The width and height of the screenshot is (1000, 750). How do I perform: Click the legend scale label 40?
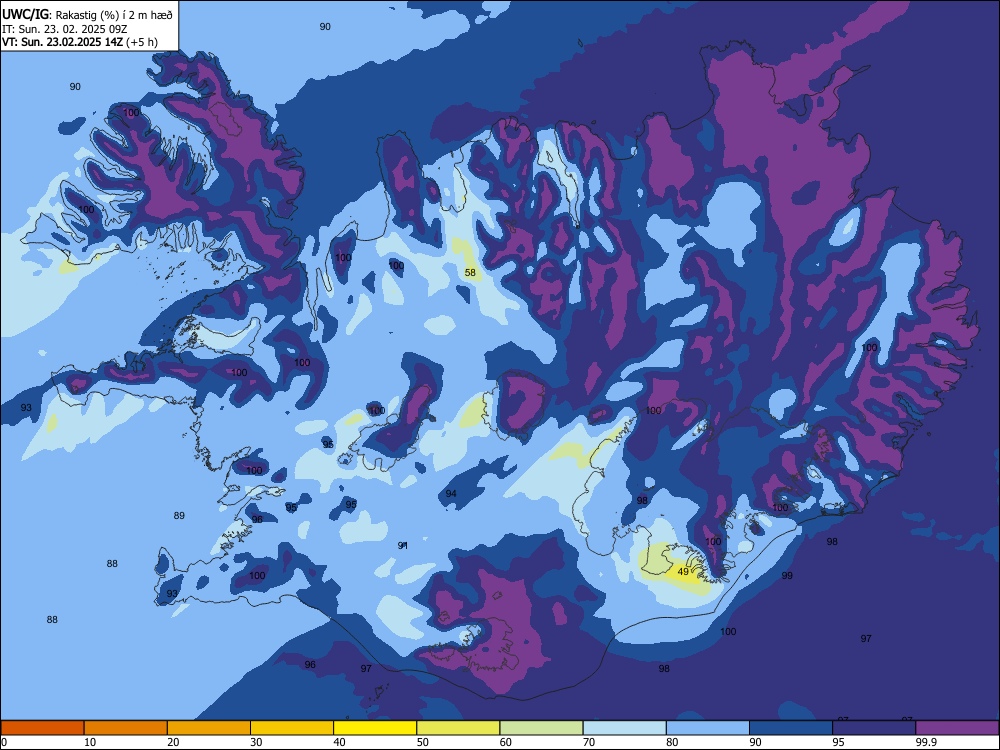[x=339, y=742]
